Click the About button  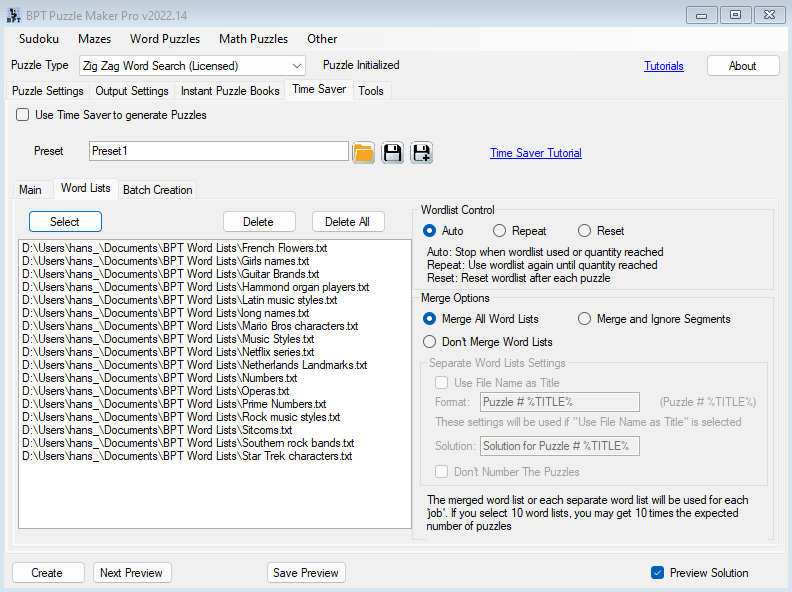743,66
